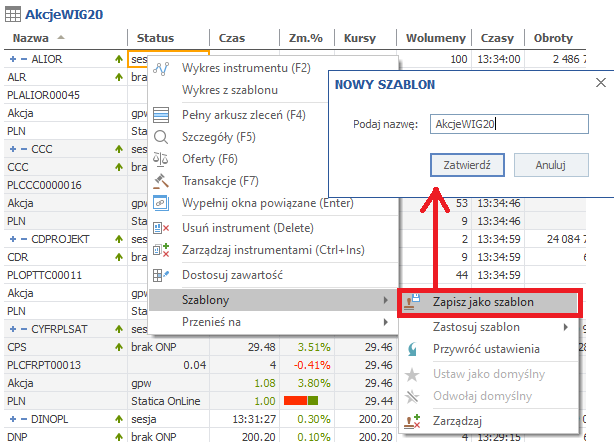
Task: Click the Wolumeny column header
Action: click(436, 38)
